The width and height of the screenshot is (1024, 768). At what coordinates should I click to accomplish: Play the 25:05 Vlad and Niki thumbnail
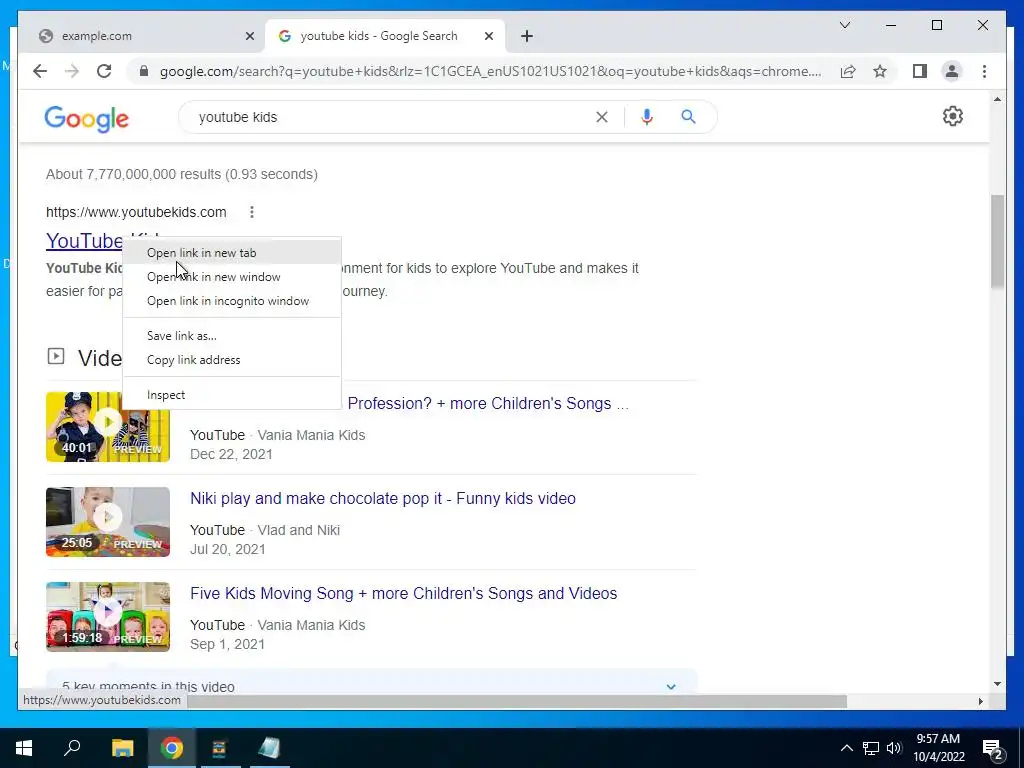click(x=108, y=522)
